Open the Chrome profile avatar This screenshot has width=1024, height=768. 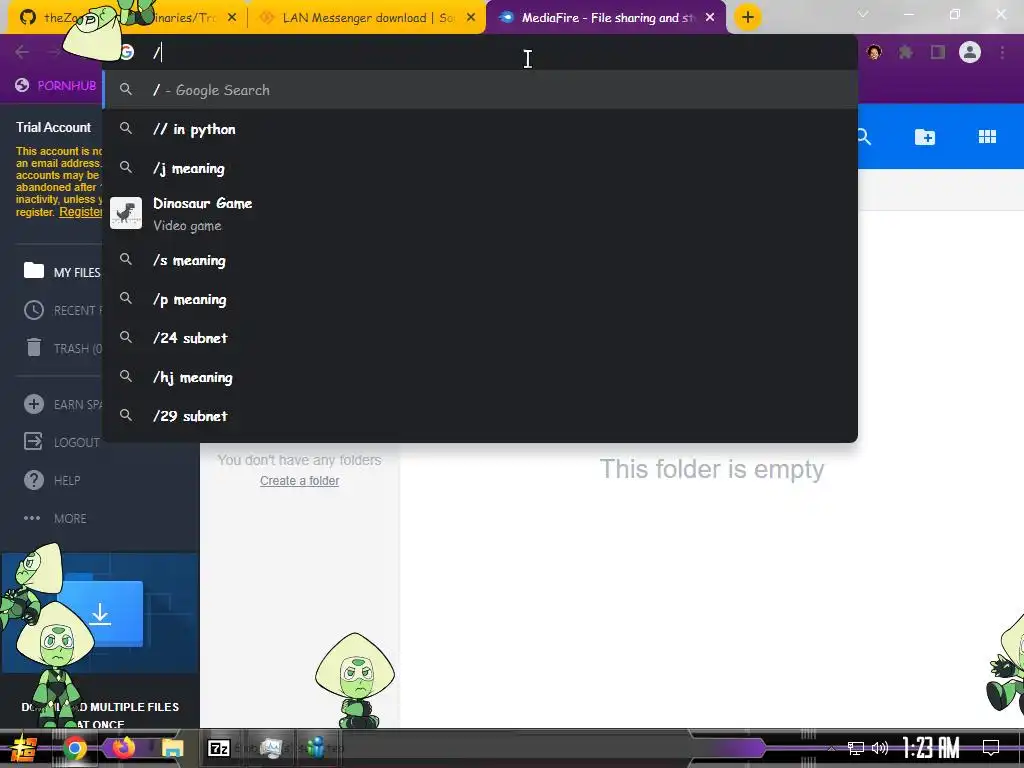pos(970,52)
